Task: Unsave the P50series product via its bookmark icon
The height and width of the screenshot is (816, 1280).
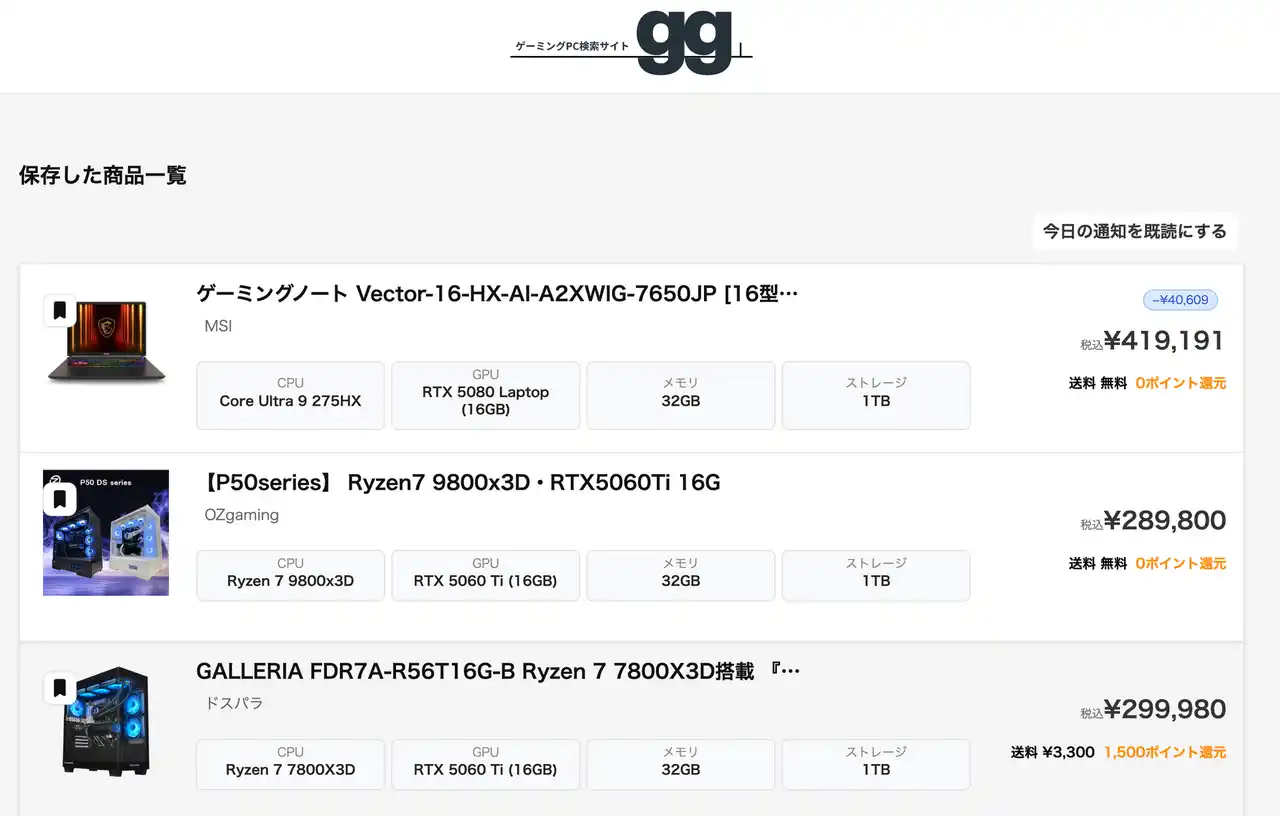Action: point(59,499)
